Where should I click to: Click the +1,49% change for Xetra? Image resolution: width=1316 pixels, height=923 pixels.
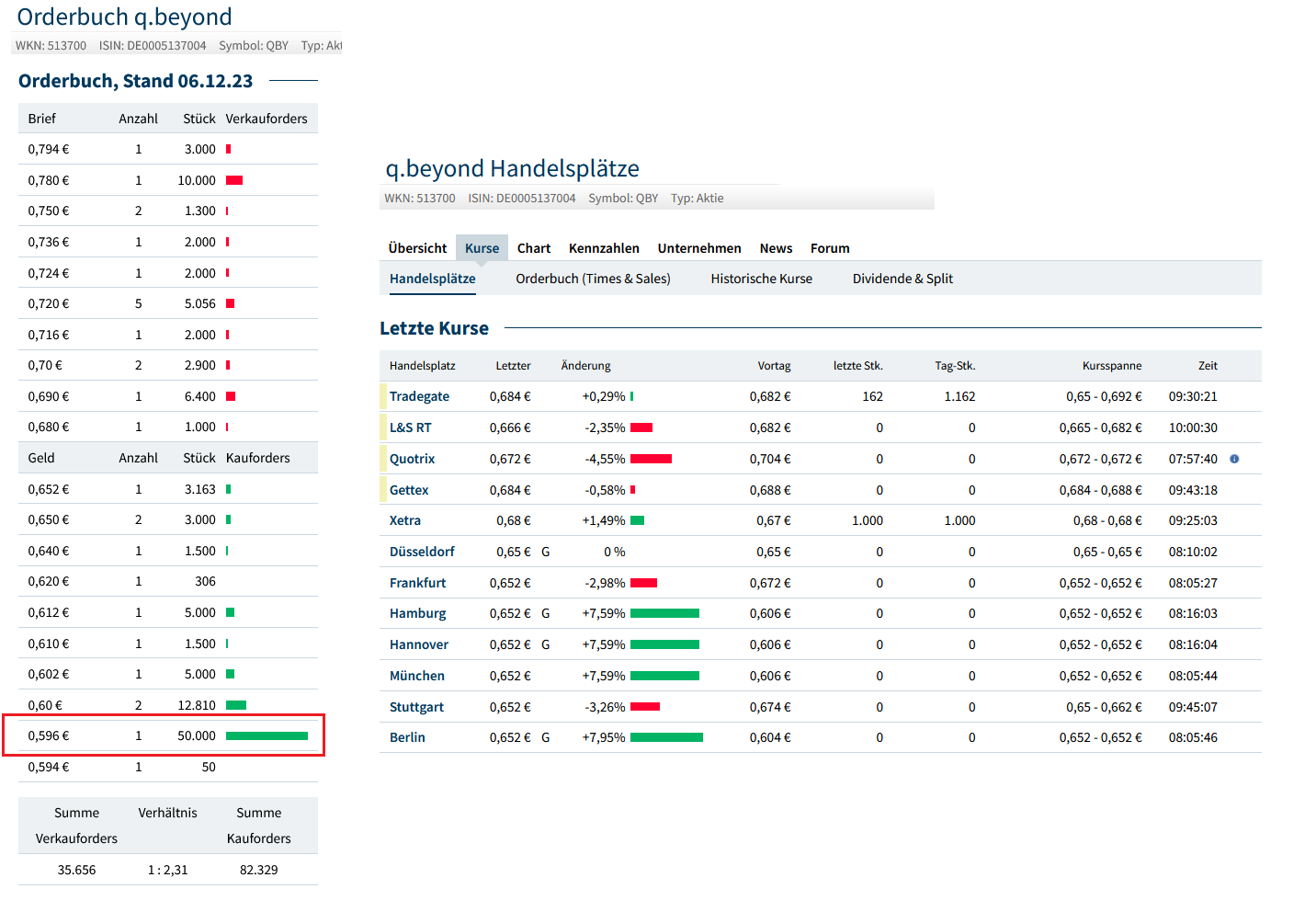[604, 520]
